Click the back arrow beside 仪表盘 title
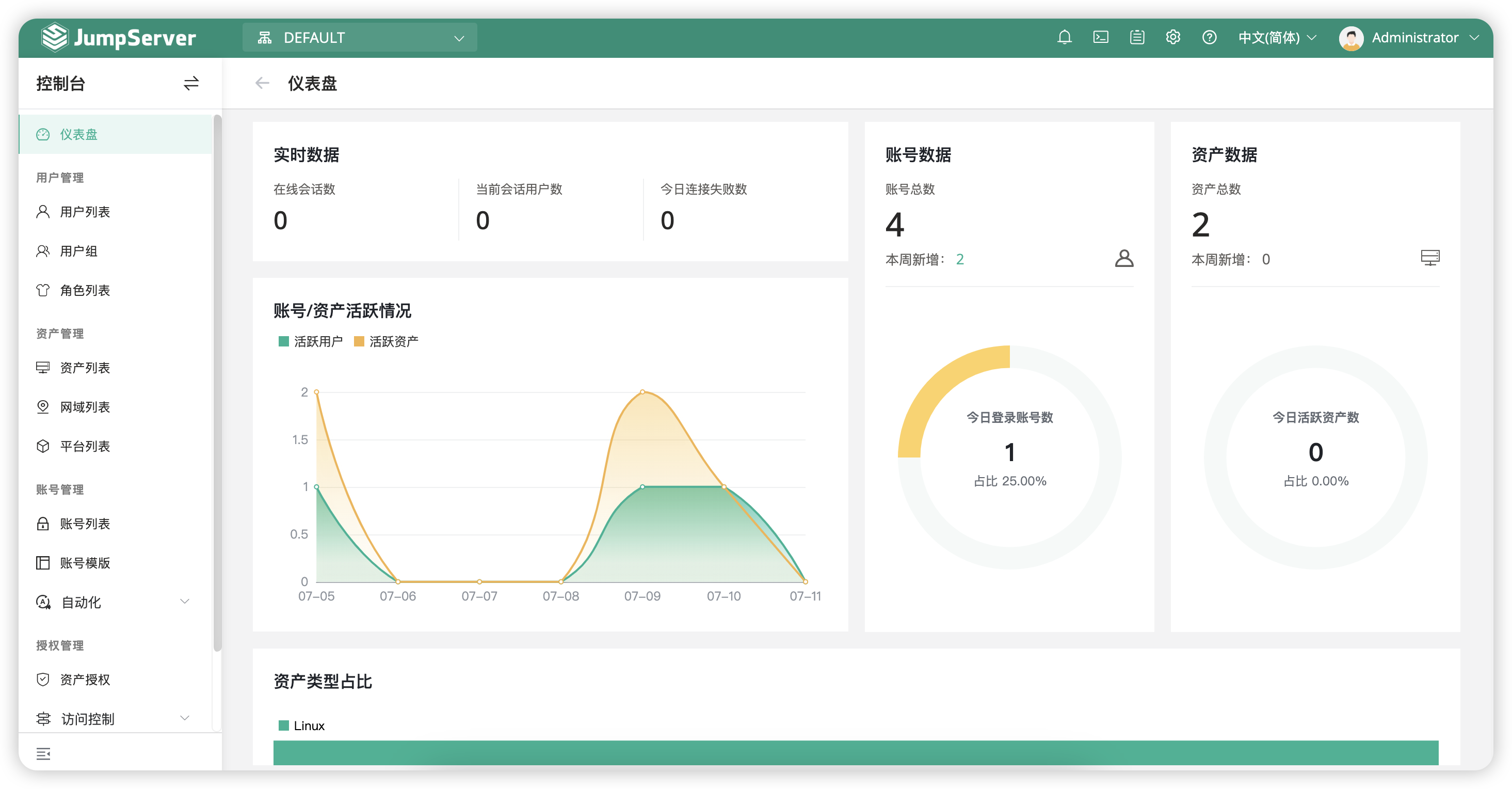 pyautogui.click(x=262, y=84)
